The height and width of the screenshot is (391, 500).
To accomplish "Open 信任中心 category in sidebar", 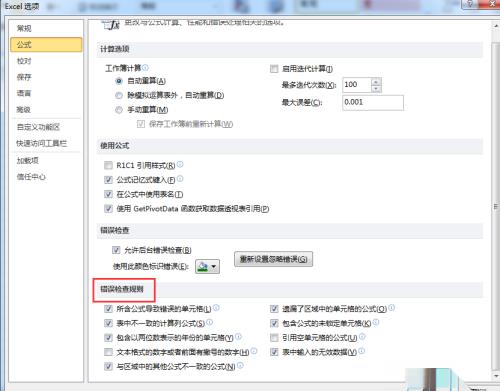I will pyautogui.click(x=46, y=177).
